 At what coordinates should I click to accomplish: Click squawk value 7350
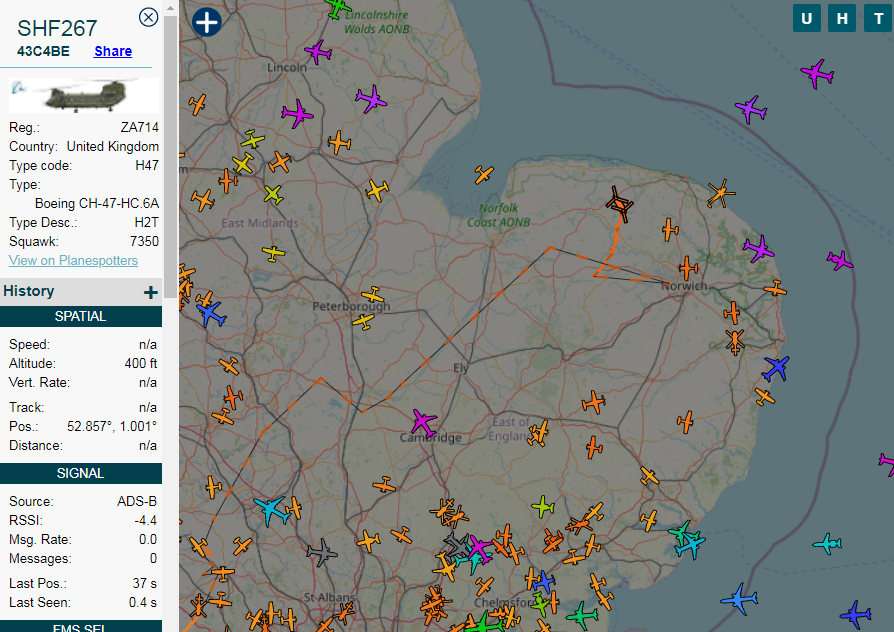tap(144, 241)
